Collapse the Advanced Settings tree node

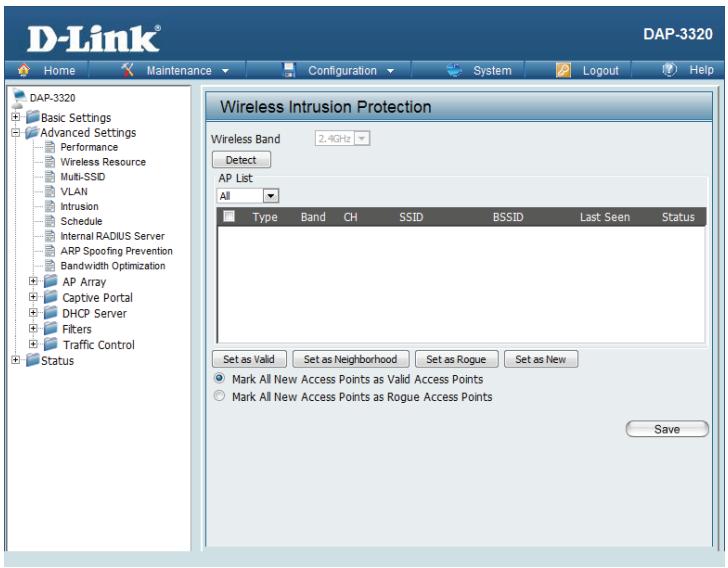click(x=16, y=132)
